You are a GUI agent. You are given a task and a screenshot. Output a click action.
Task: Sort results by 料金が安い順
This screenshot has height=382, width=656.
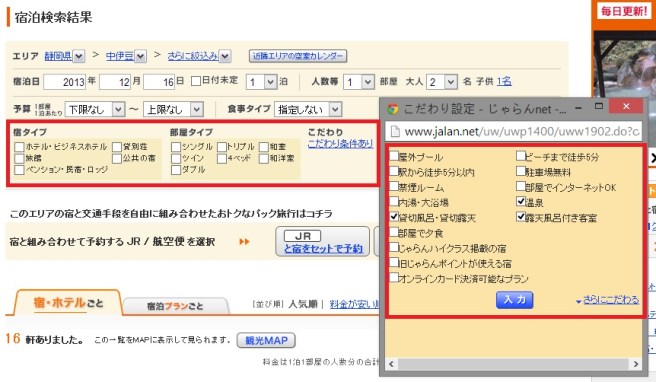point(354,304)
